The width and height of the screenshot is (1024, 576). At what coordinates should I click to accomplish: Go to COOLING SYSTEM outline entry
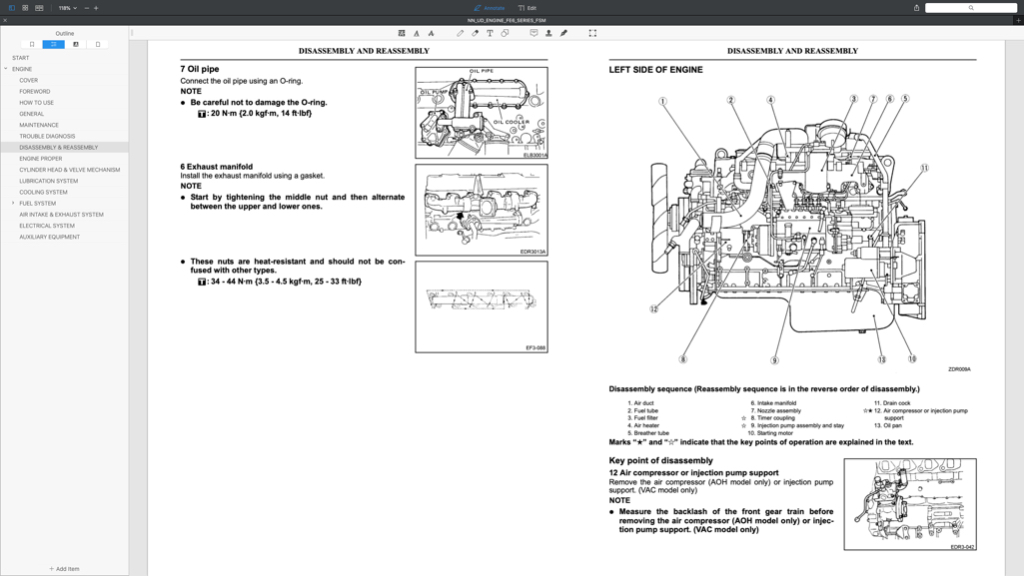coord(43,192)
